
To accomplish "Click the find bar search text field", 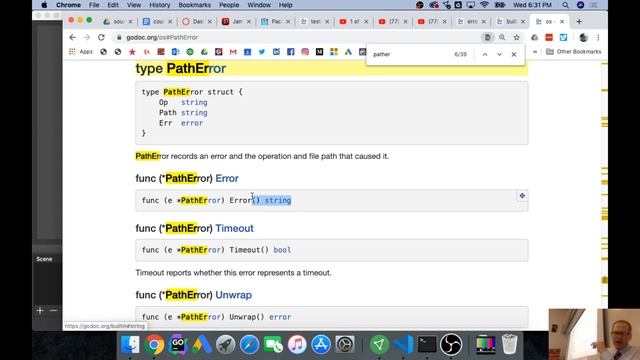I will [x=410, y=54].
